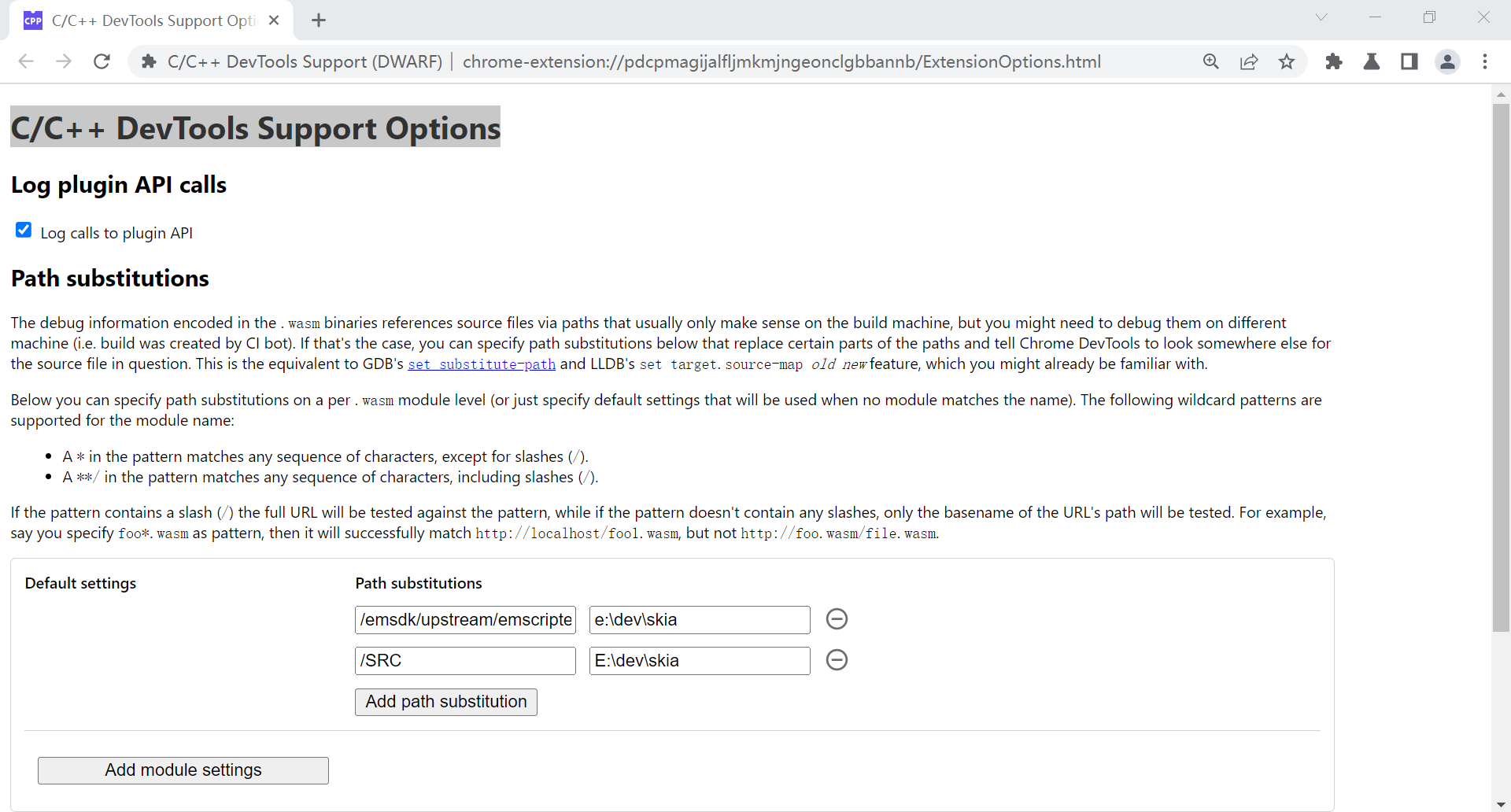This screenshot has height=812, width=1511.
Task: Close the Chrome window
Action: [1484, 17]
